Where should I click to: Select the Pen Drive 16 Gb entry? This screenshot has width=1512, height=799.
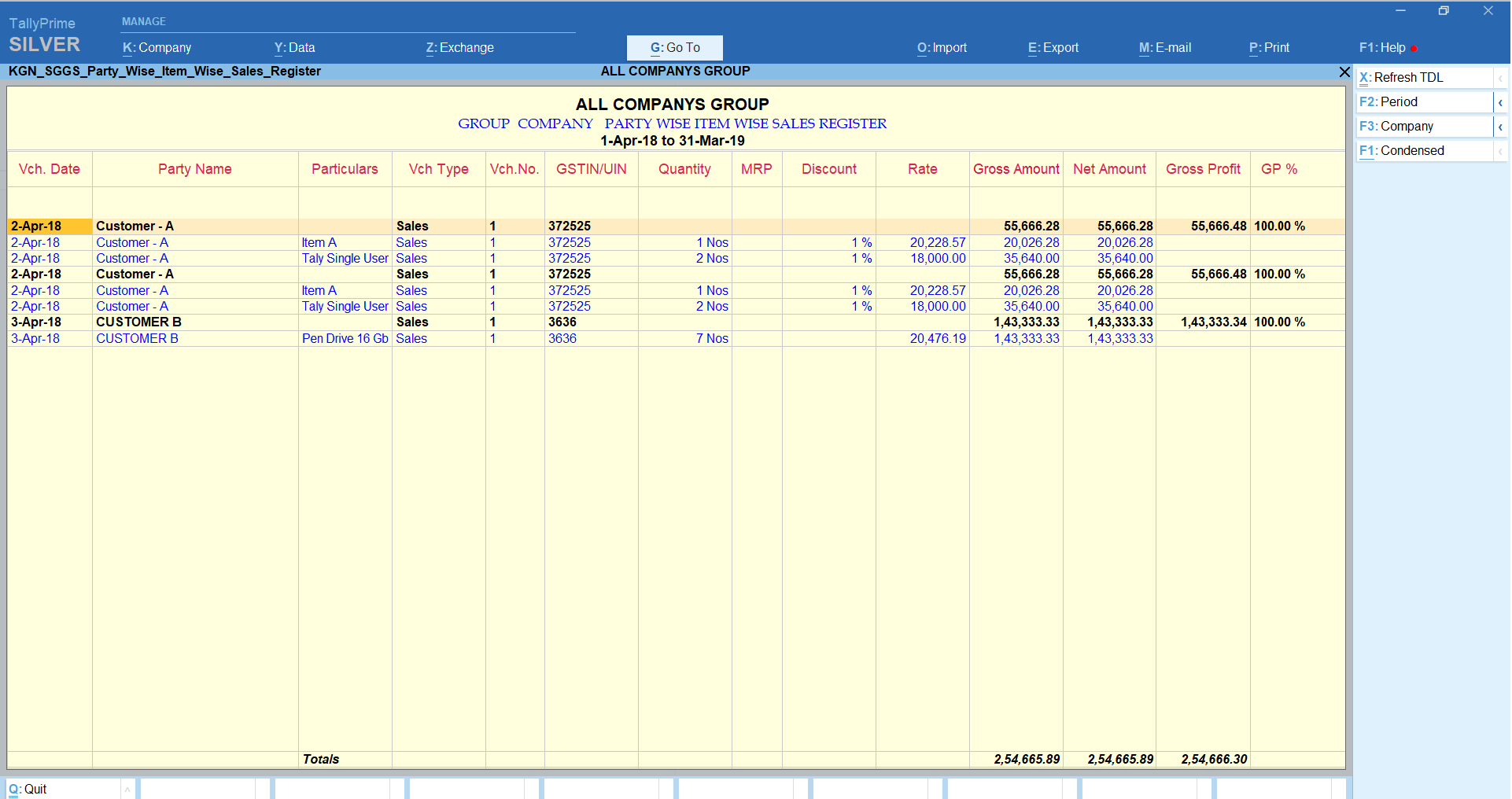tap(345, 339)
